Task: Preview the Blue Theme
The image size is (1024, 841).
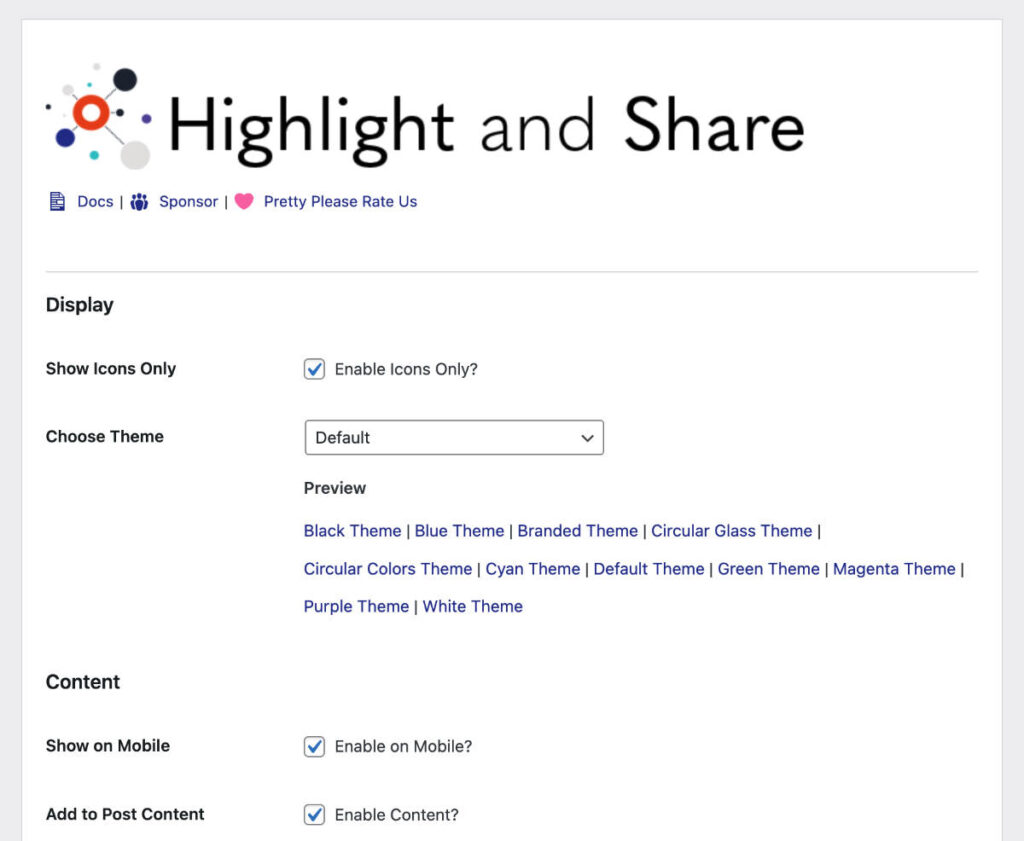Action: coord(459,531)
